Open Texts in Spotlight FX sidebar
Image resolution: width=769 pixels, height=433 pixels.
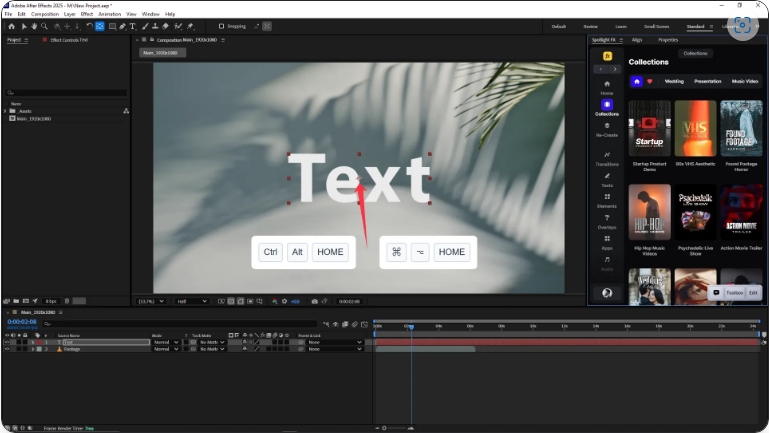pos(607,180)
